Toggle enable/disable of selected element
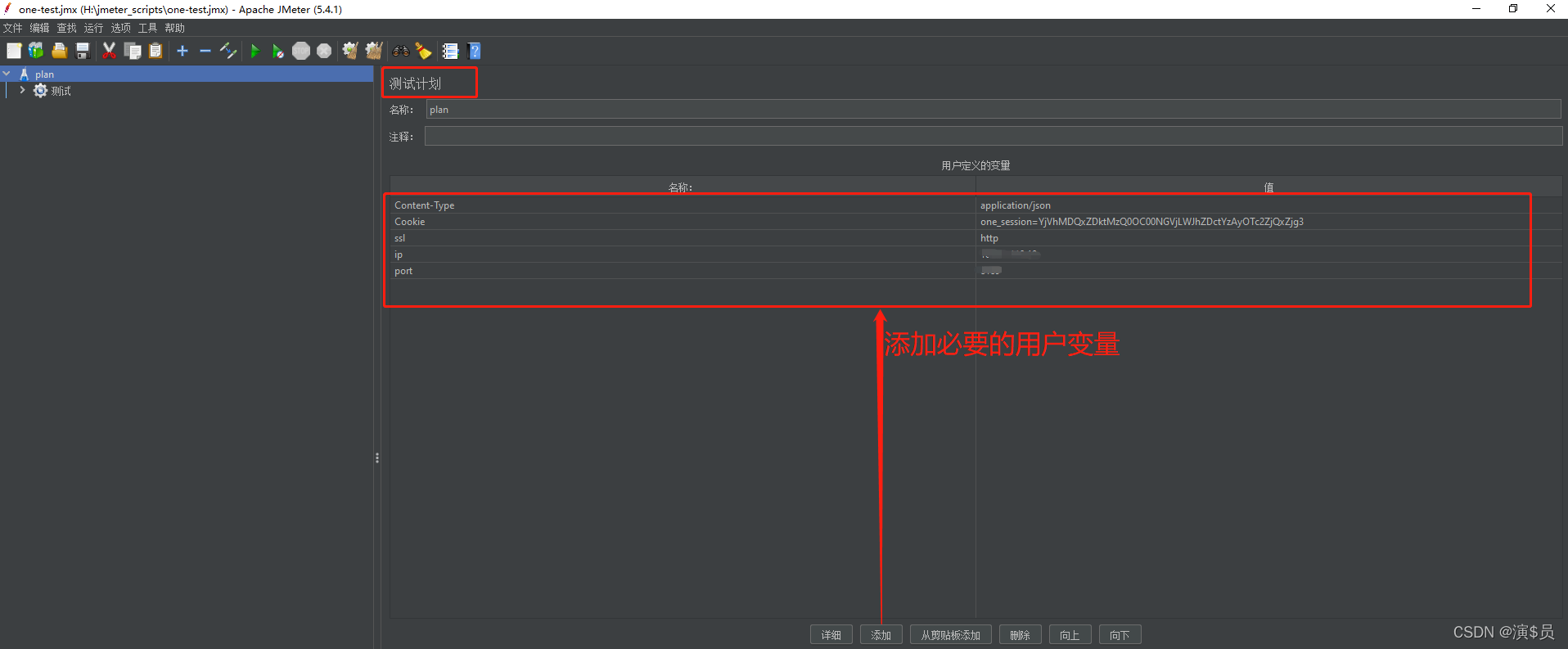The width and height of the screenshot is (1568, 649). (x=228, y=51)
